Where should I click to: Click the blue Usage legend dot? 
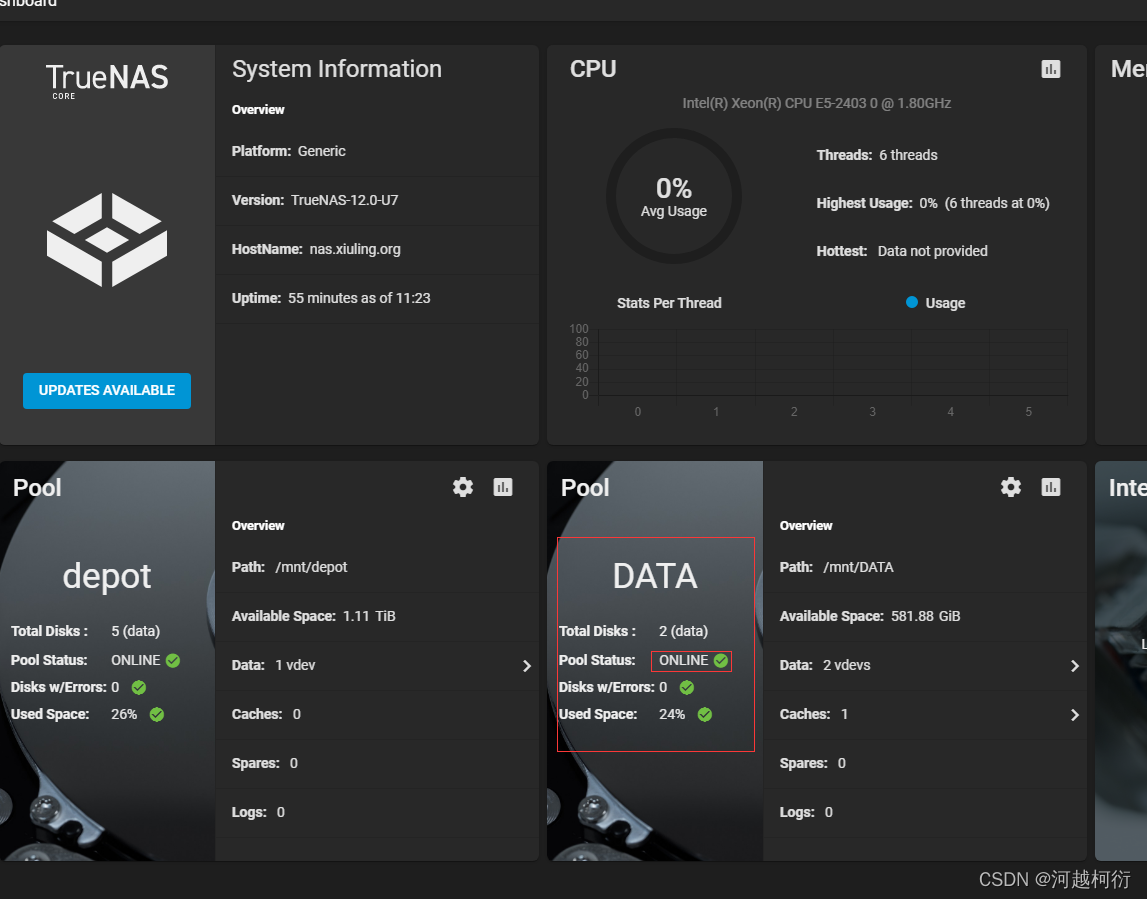[911, 302]
